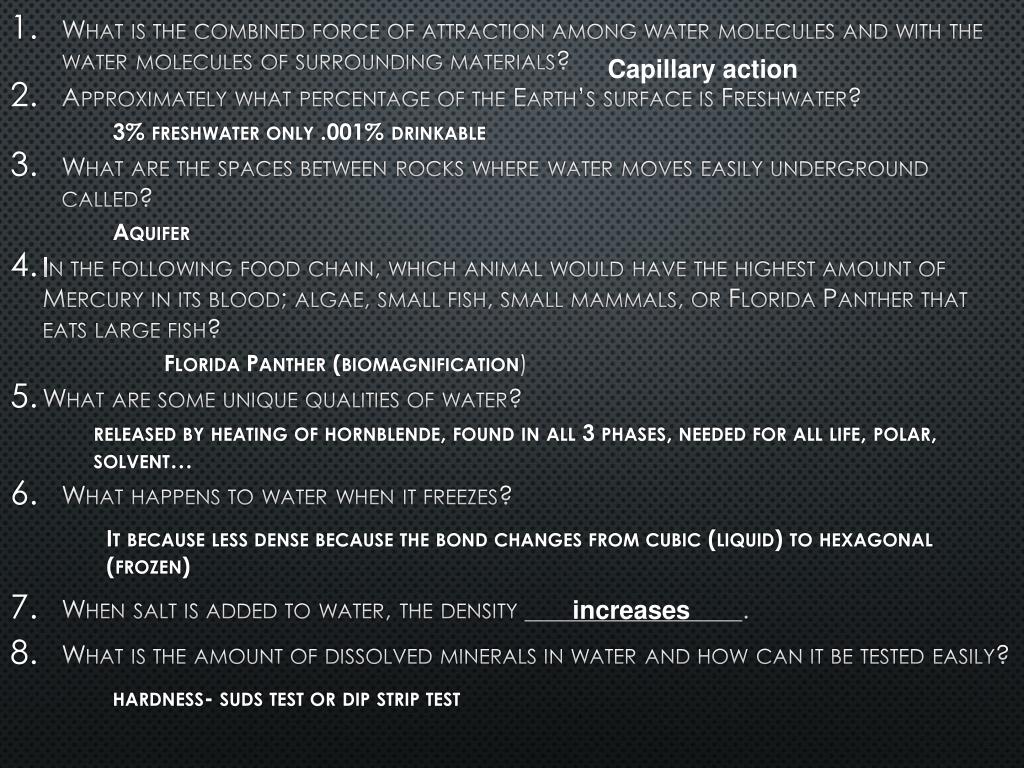
Task: Click question 2 about Earth's freshwater percentage
Action: coord(461,98)
